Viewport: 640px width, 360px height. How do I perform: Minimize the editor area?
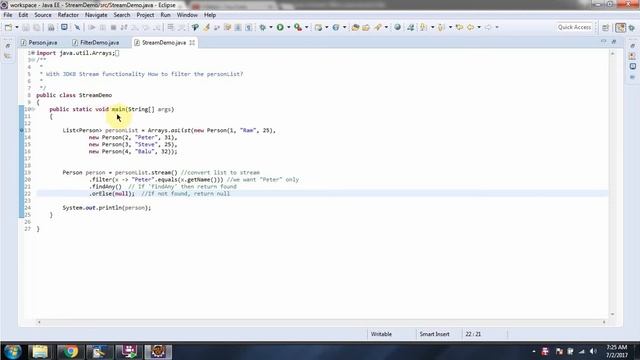click(603, 42)
